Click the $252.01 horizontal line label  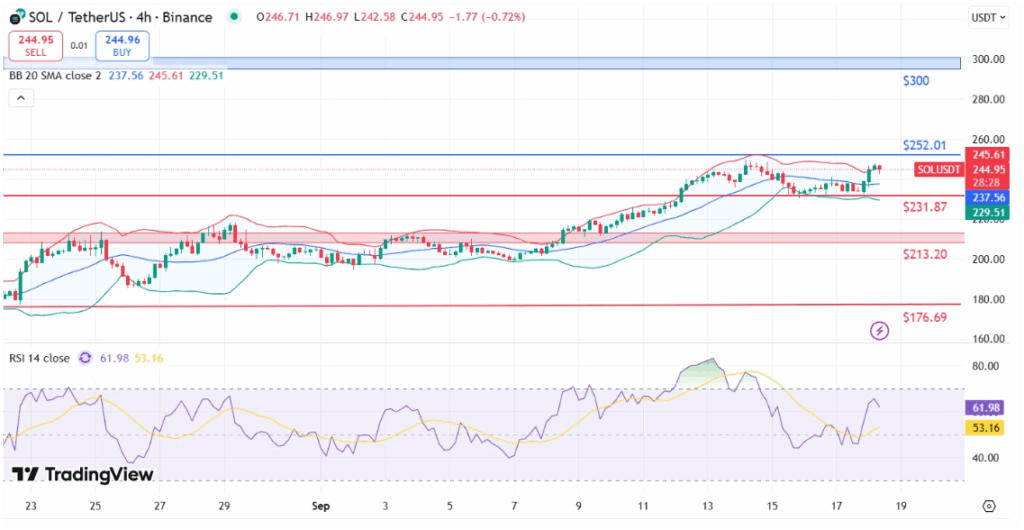[924, 145]
